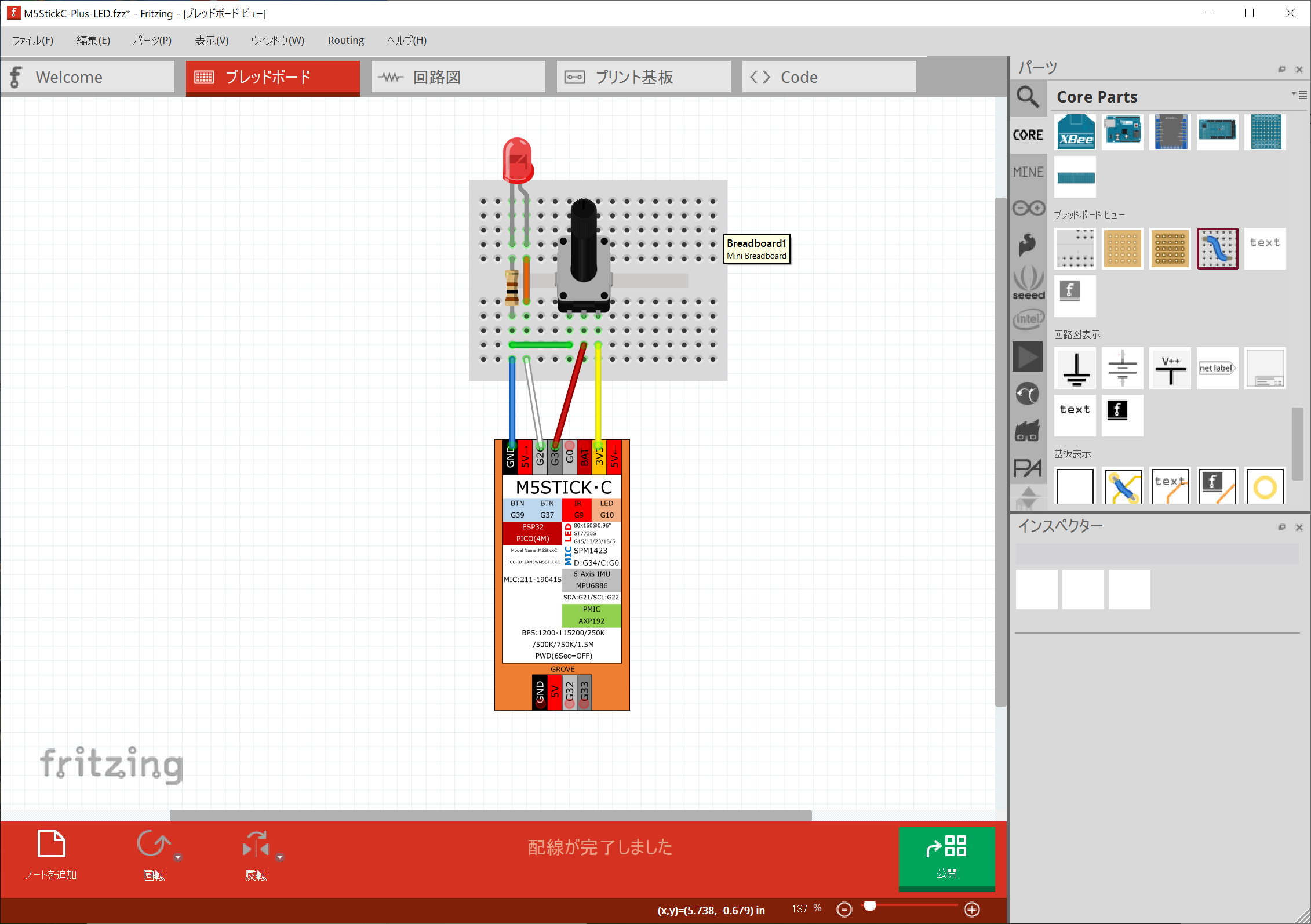Viewport: 1311px width, 924px height.
Task: Pick the schematic view text part
Action: point(1075,416)
